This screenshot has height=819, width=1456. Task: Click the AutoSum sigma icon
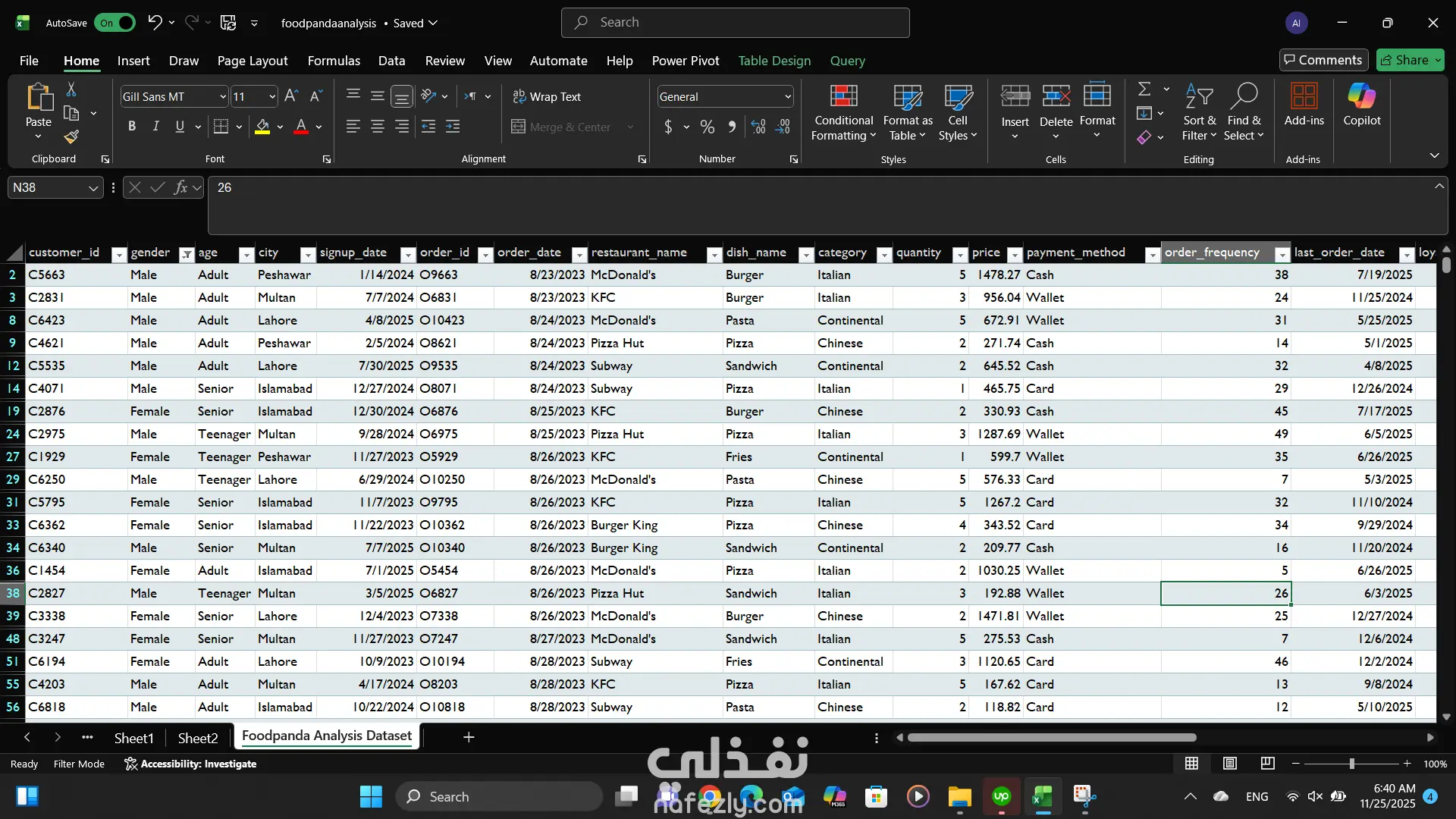point(1144,89)
